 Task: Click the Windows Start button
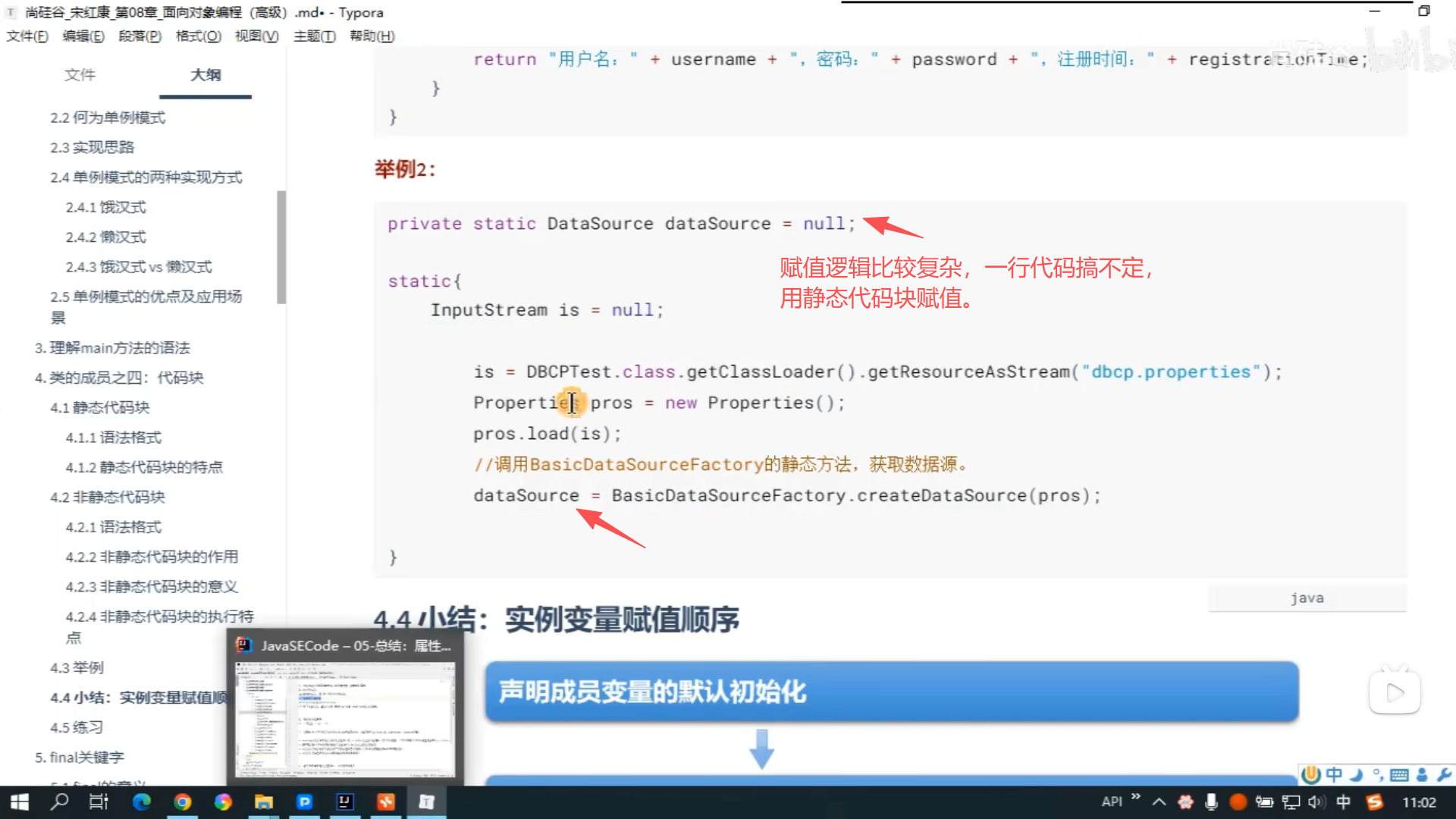(x=19, y=802)
